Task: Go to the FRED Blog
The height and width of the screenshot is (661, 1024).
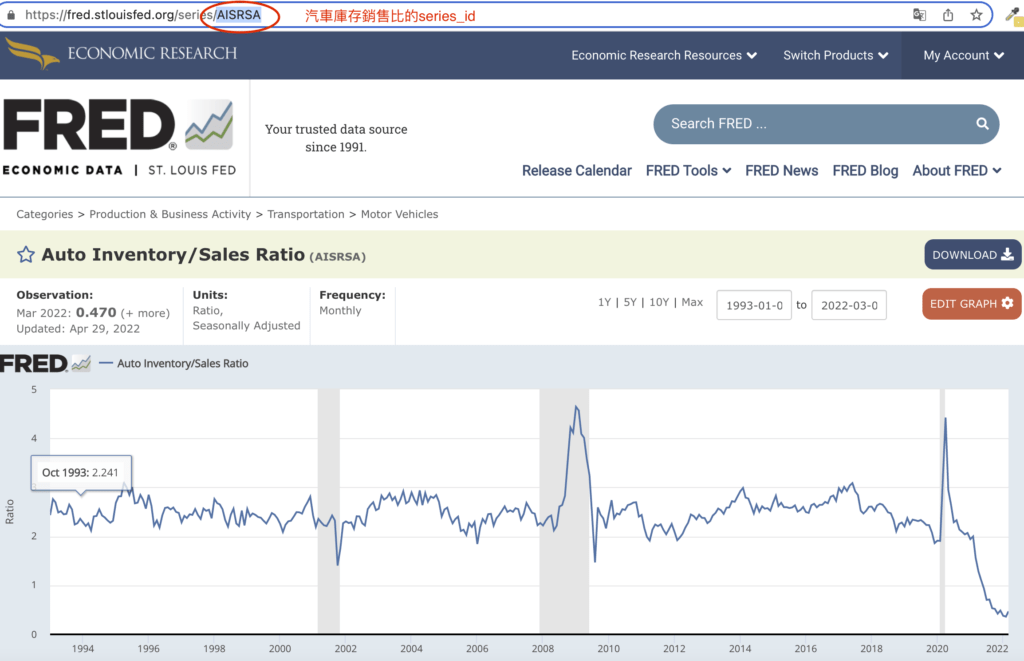Action: click(865, 171)
